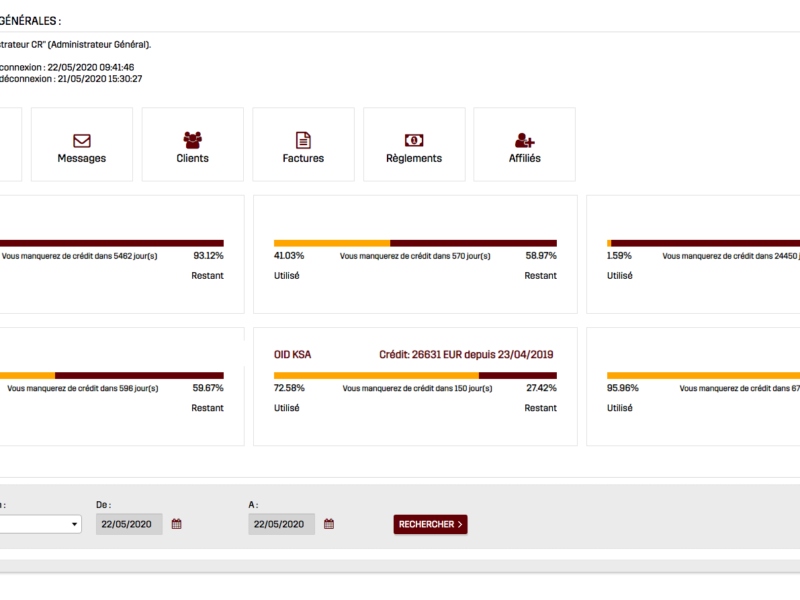Click the Factures tile label
The width and height of the screenshot is (800, 600).
[x=303, y=158]
